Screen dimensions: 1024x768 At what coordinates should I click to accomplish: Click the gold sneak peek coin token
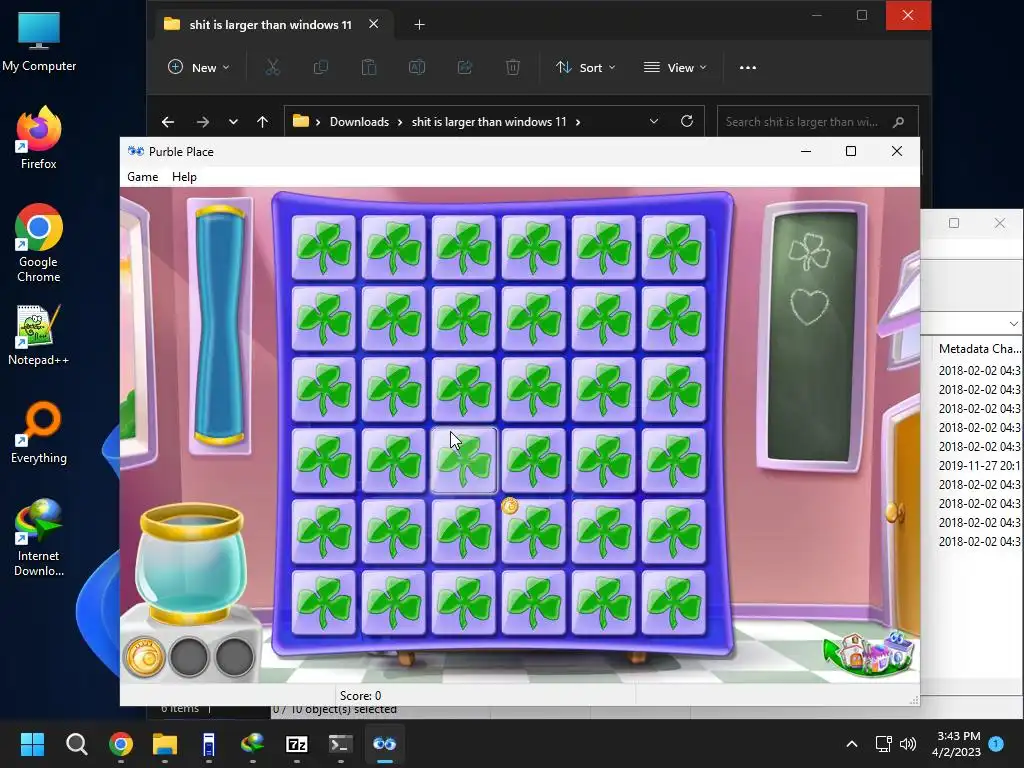144,657
